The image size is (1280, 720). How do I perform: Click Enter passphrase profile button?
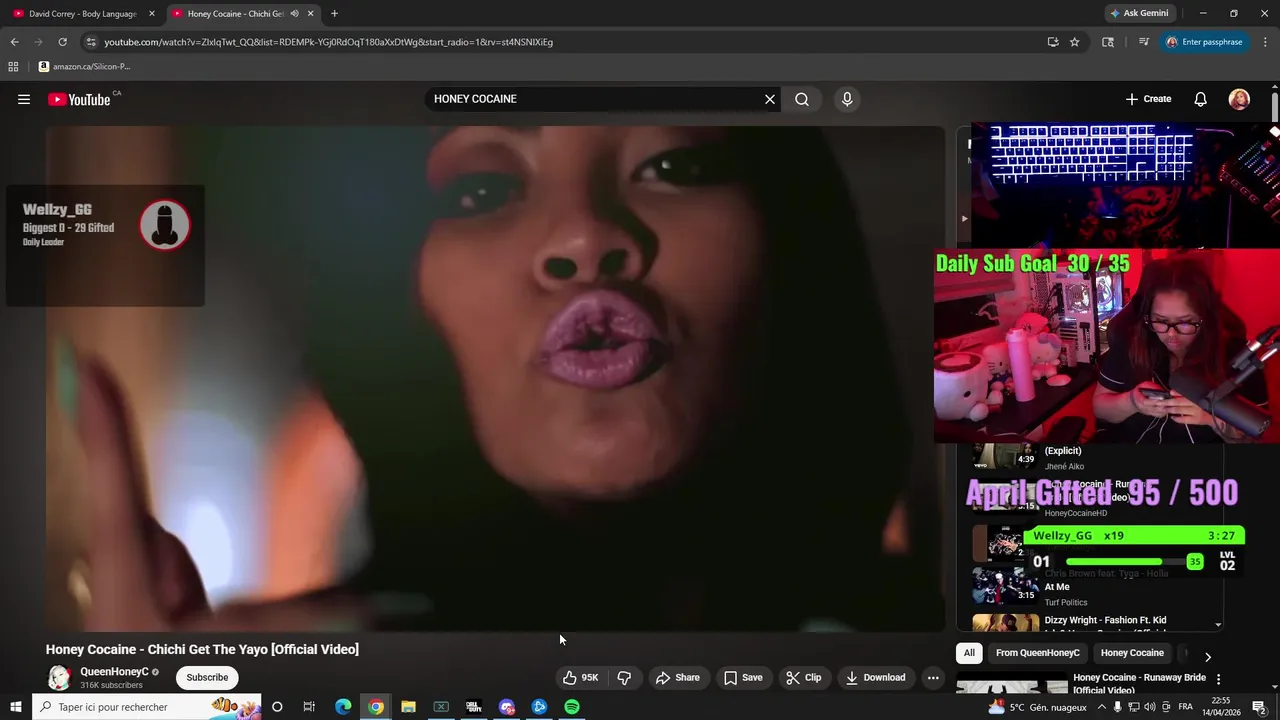pos(1204,42)
